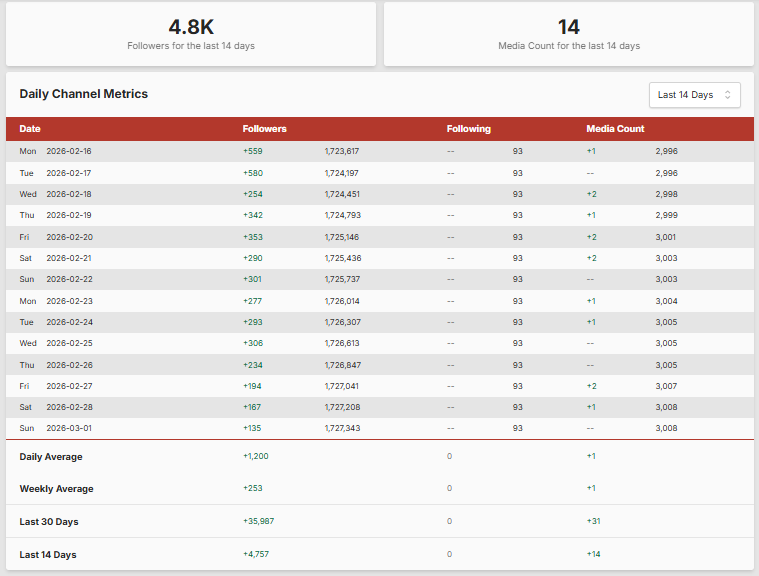
Task: Click the Last 14 Days summary row label
Action: [48, 555]
